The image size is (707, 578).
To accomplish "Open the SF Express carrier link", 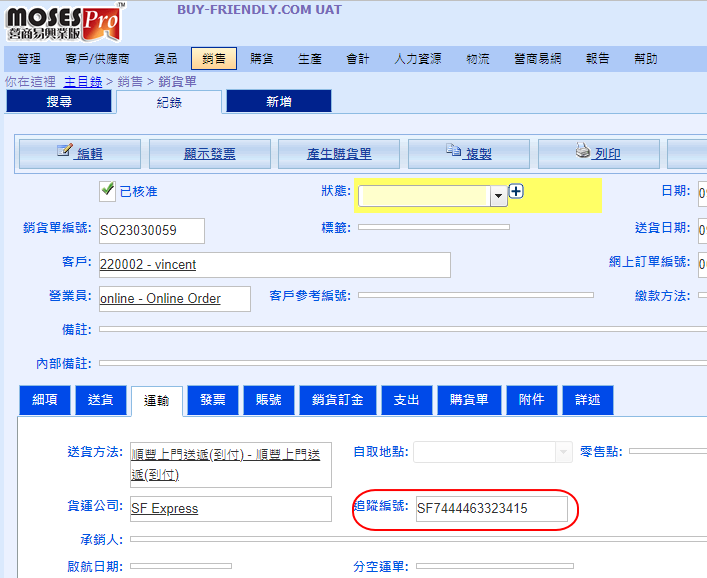I will click(x=165, y=509).
